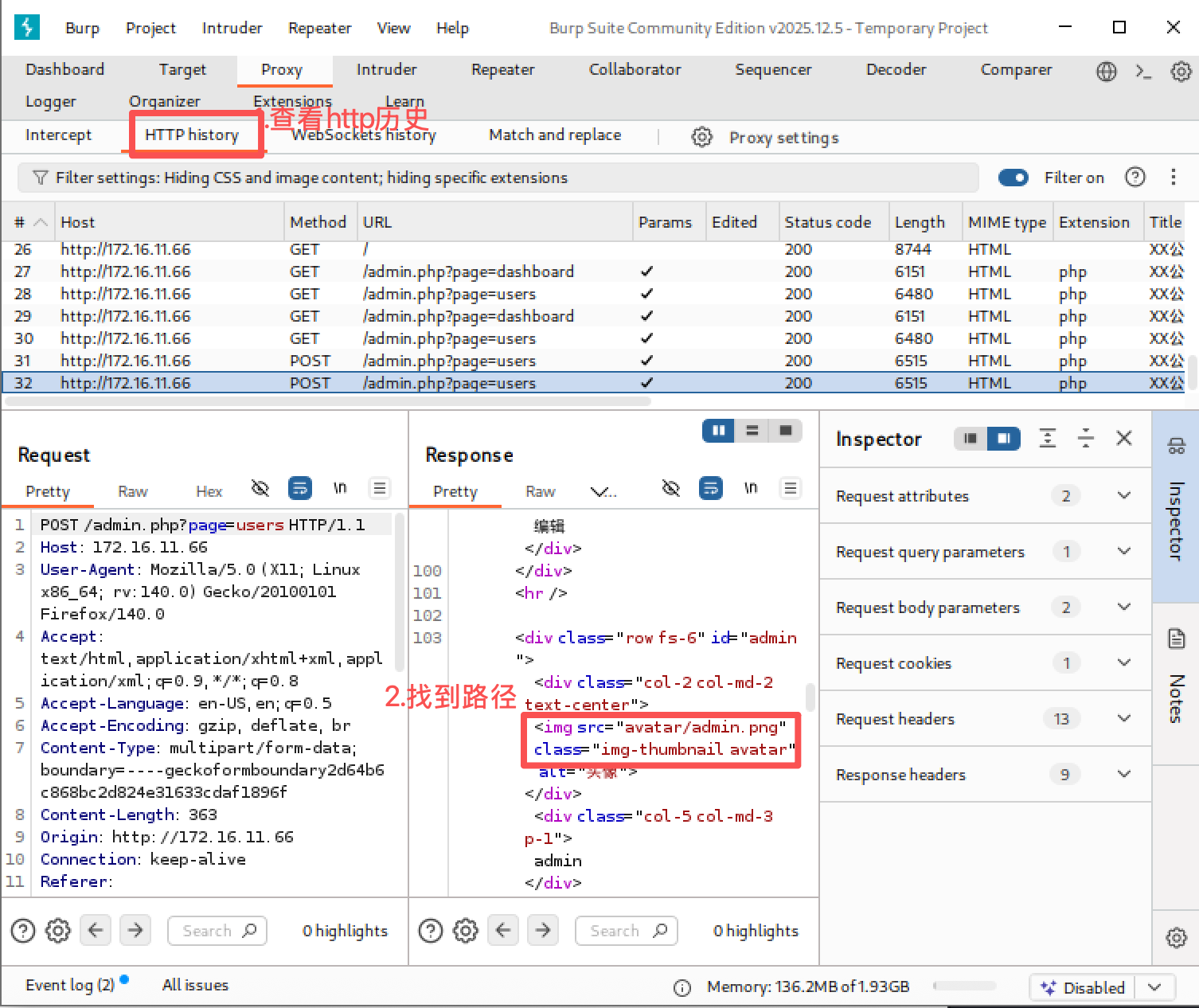This screenshot has height=1008, width=1199.
Task: Click All issues link
Action: [x=195, y=985]
